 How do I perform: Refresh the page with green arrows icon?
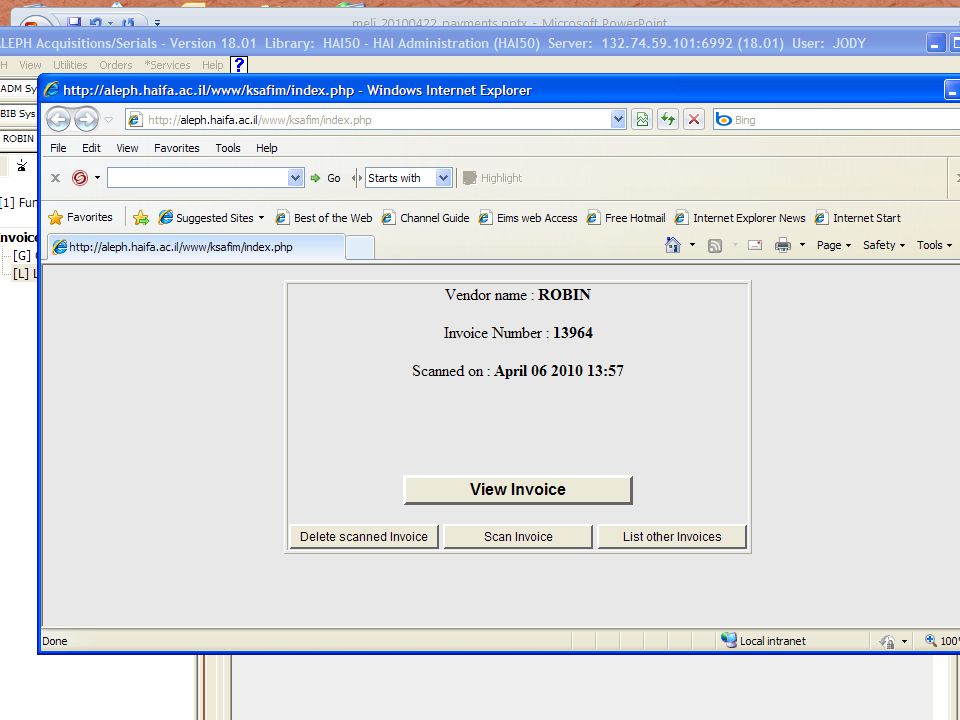coord(668,119)
